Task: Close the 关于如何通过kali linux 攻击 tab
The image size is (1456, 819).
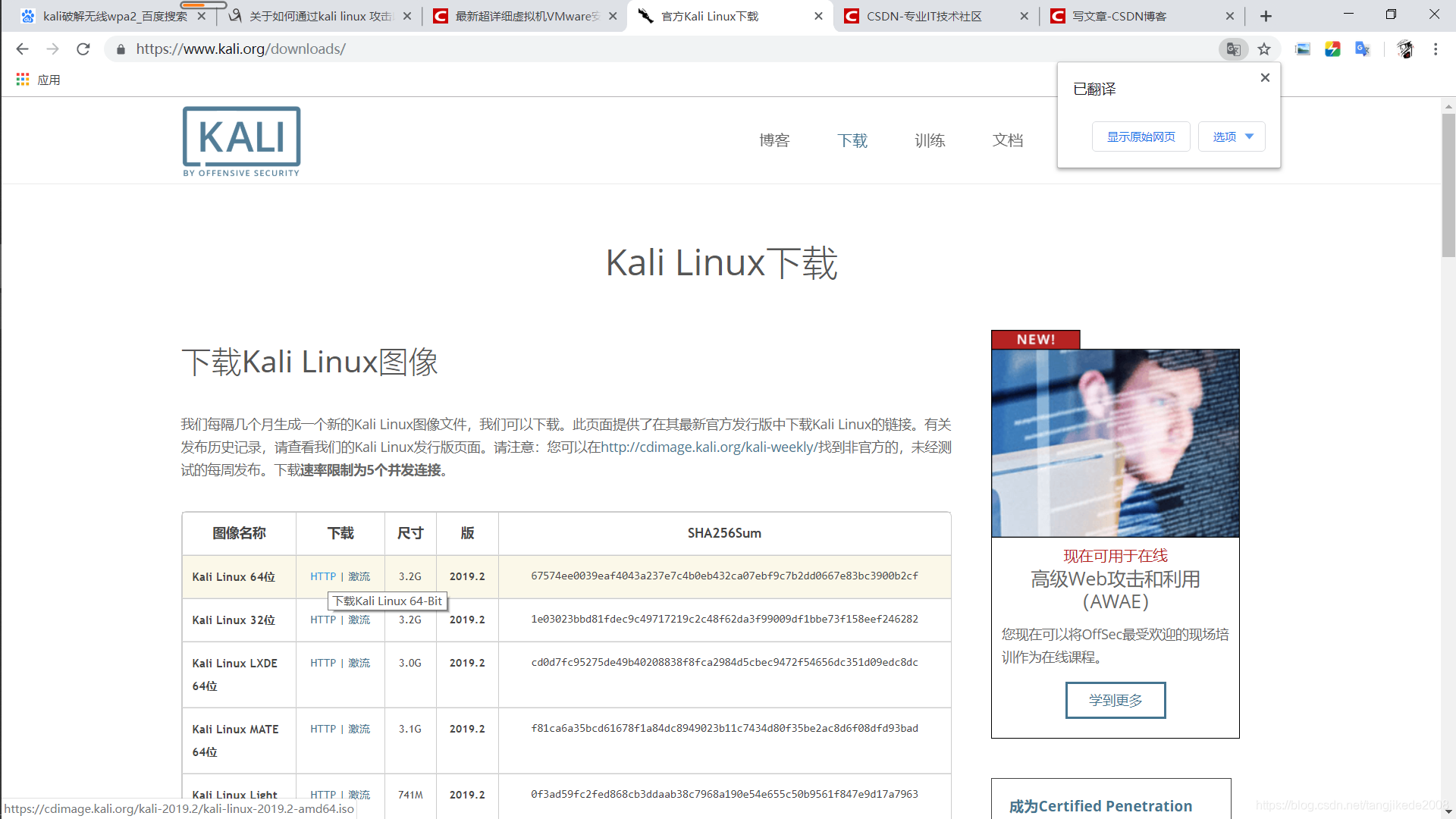Action: (407, 16)
